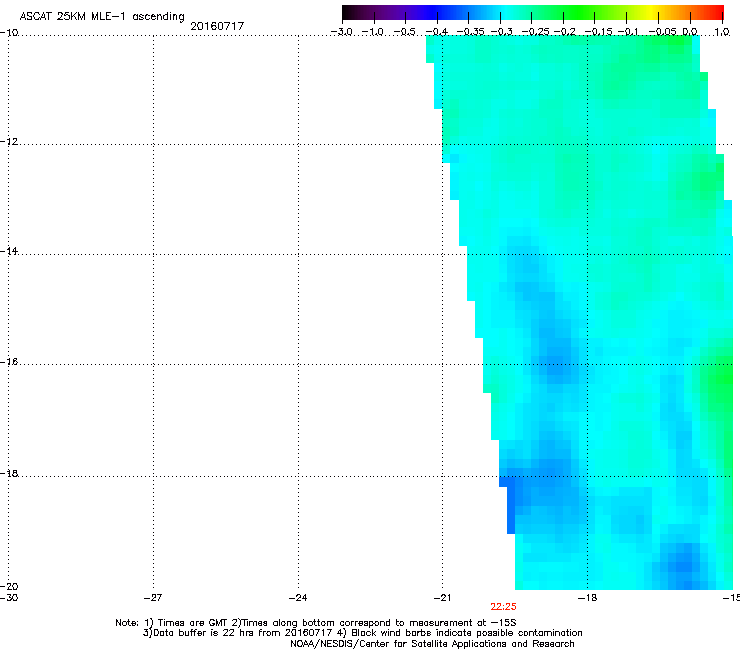
Task: Click the -14 latitude axis label
Action: tap(9, 251)
